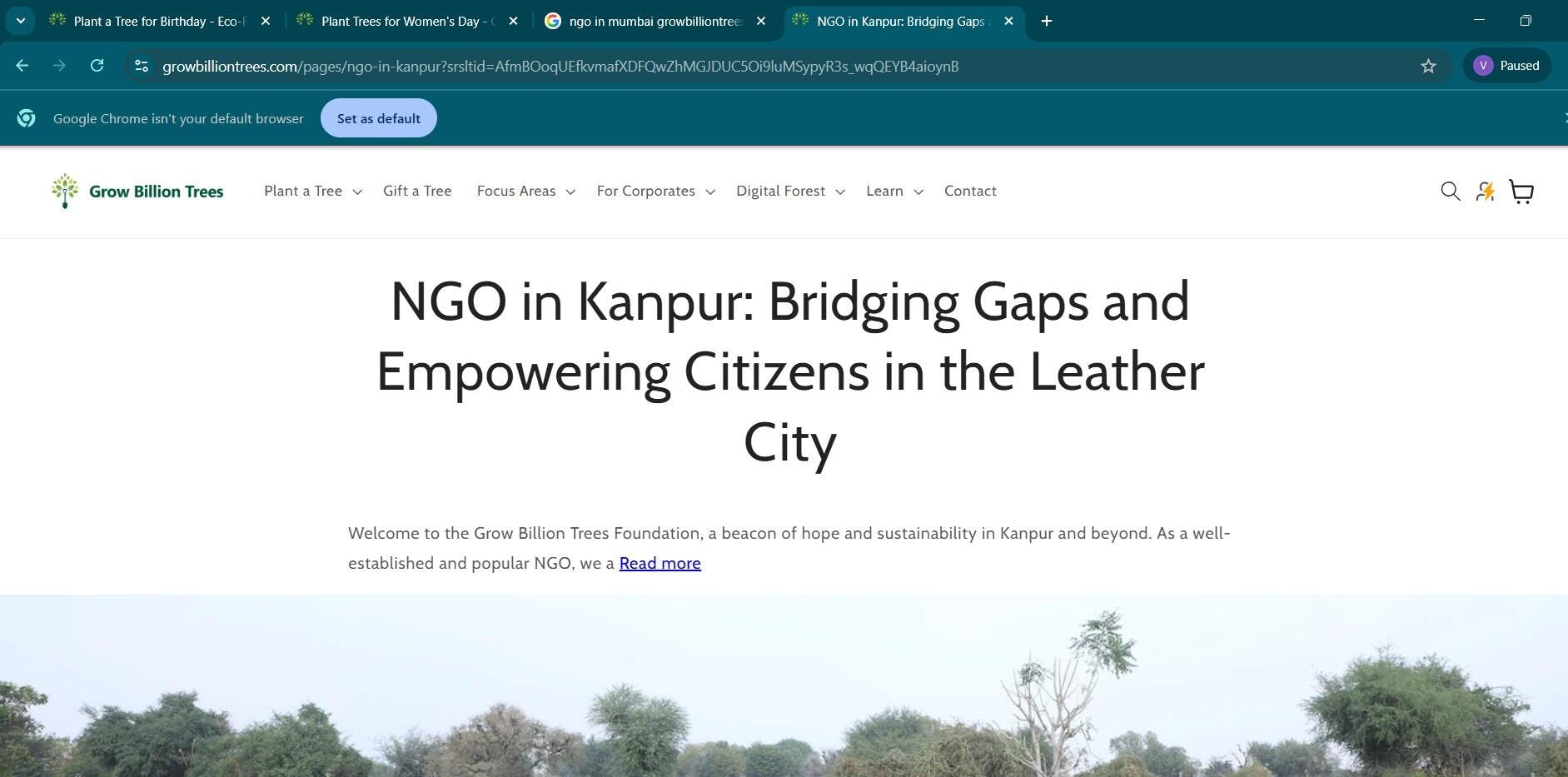Reload the page with the refresh icon
The height and width of the screenshot is (777, 1568).
[x=97, y=66]
